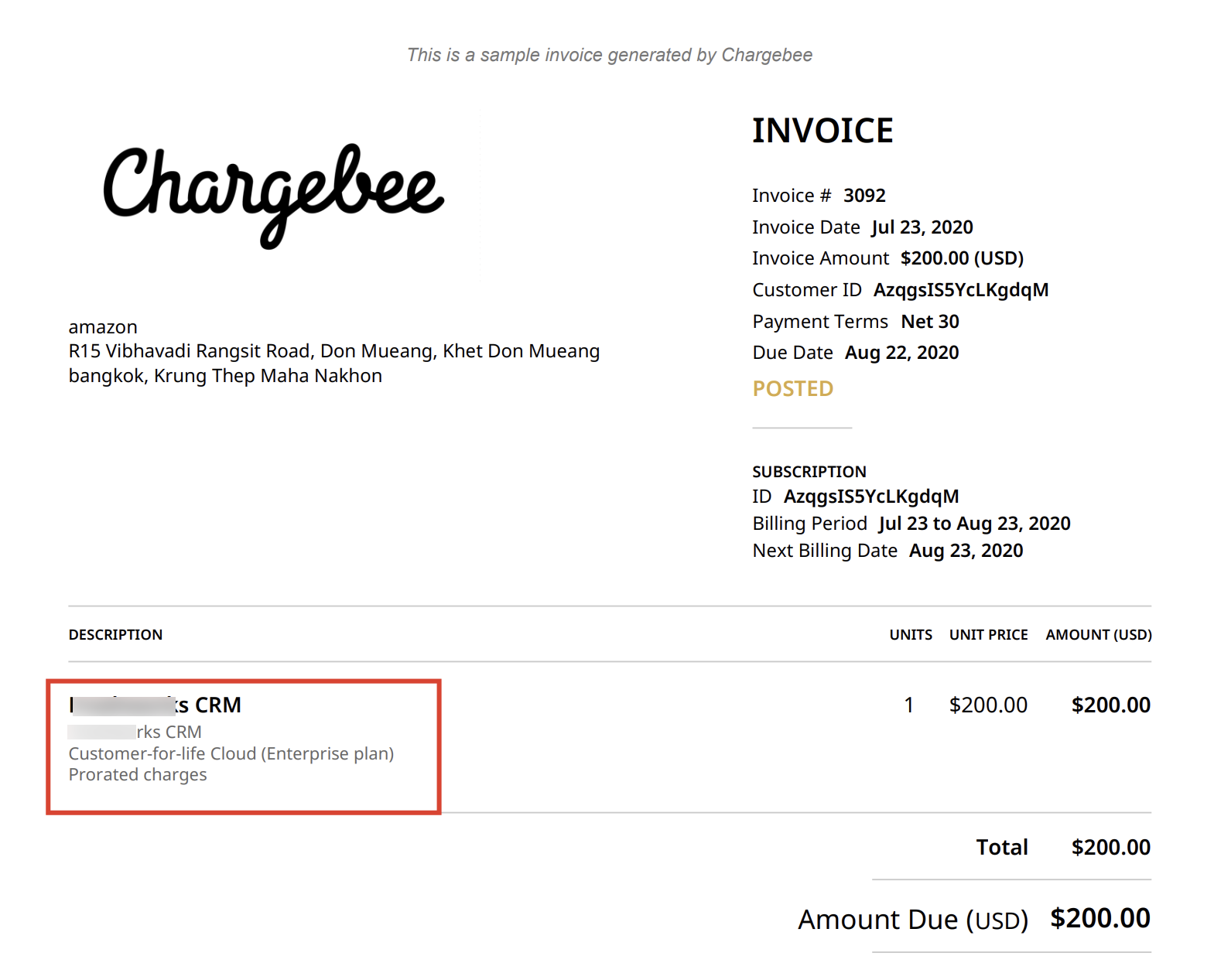Click the UNITS column header
Screen dimensions: 1214x980
pyautogui.click(x=910, y=635)
